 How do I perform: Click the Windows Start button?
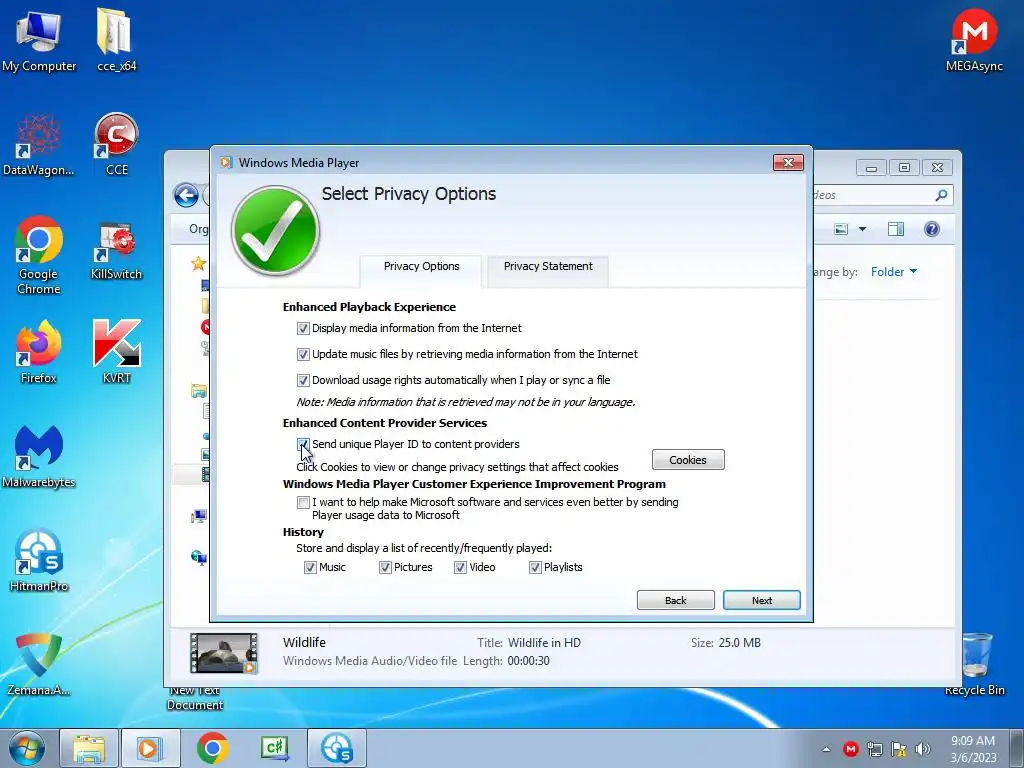(26, 748)
